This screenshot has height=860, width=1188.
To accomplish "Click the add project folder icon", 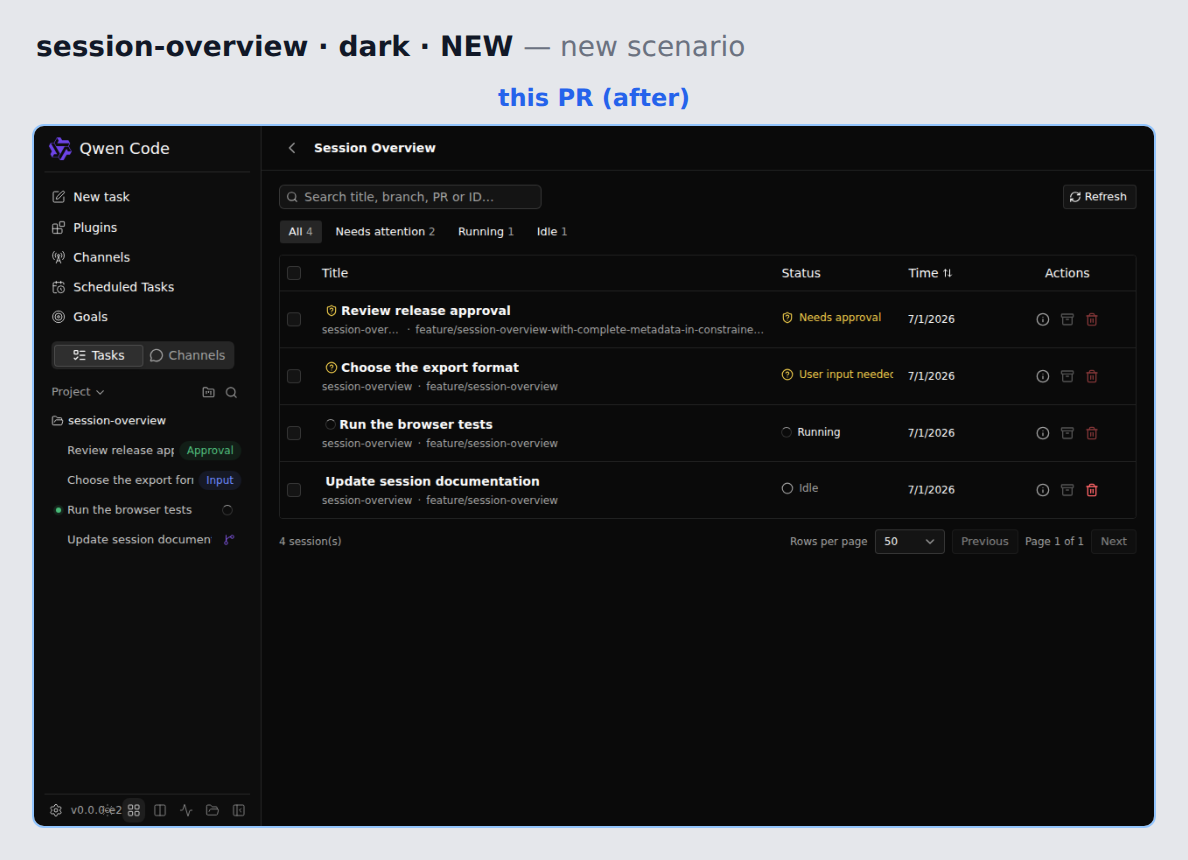I will [208, 392].
